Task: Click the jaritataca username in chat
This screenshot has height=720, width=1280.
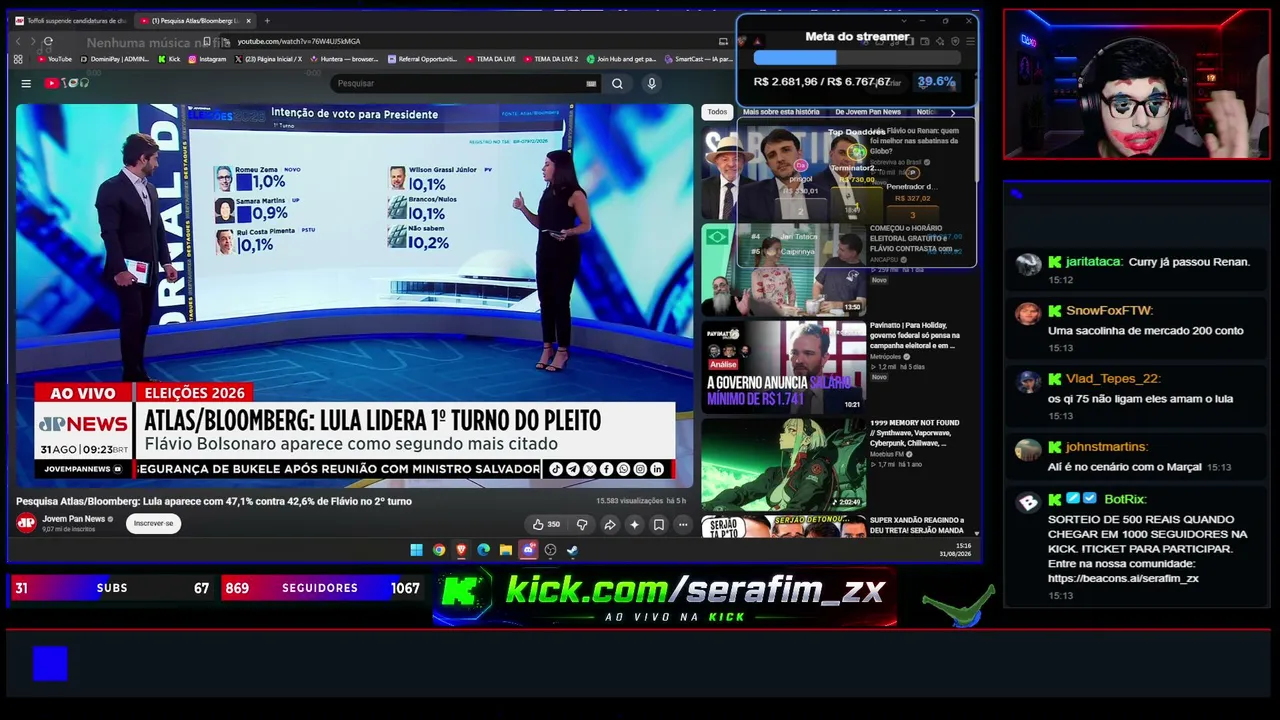Action: pos(1093,262)
